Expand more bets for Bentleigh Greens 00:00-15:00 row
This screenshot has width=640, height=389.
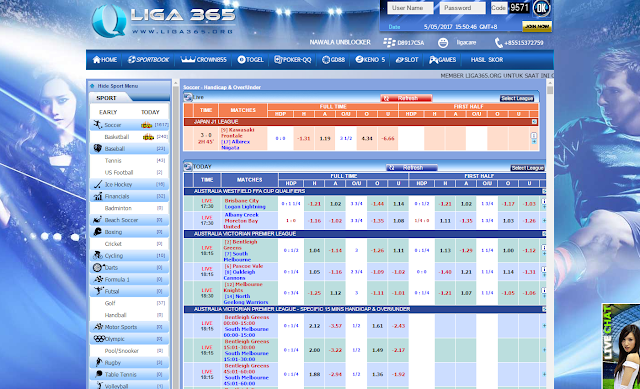click(x=544, y=326)
